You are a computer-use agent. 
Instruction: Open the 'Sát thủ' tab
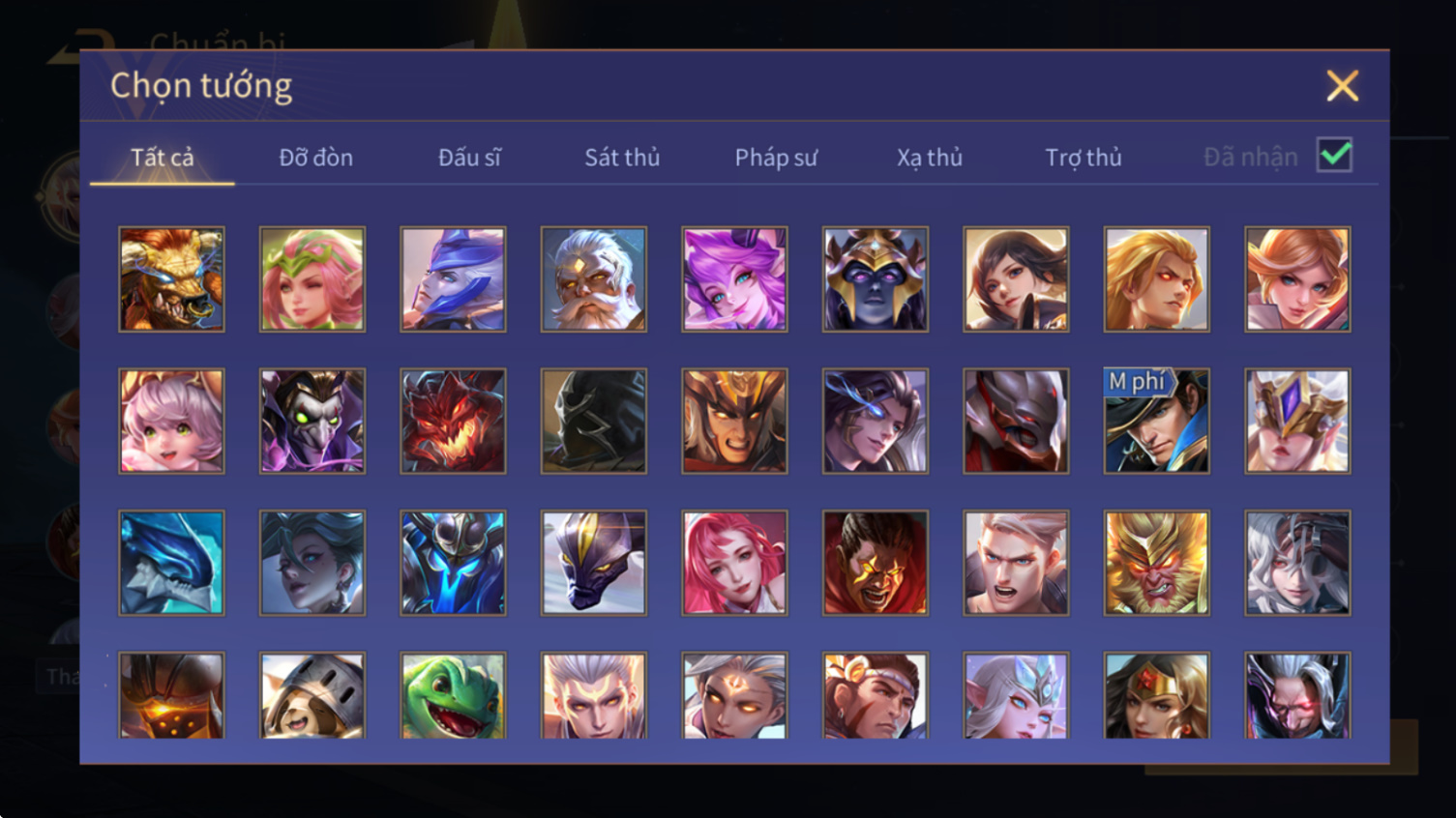coord(622,157)
